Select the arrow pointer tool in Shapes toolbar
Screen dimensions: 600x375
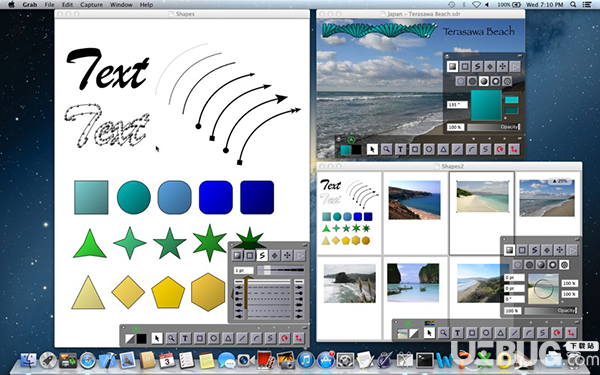pos(157,338)
